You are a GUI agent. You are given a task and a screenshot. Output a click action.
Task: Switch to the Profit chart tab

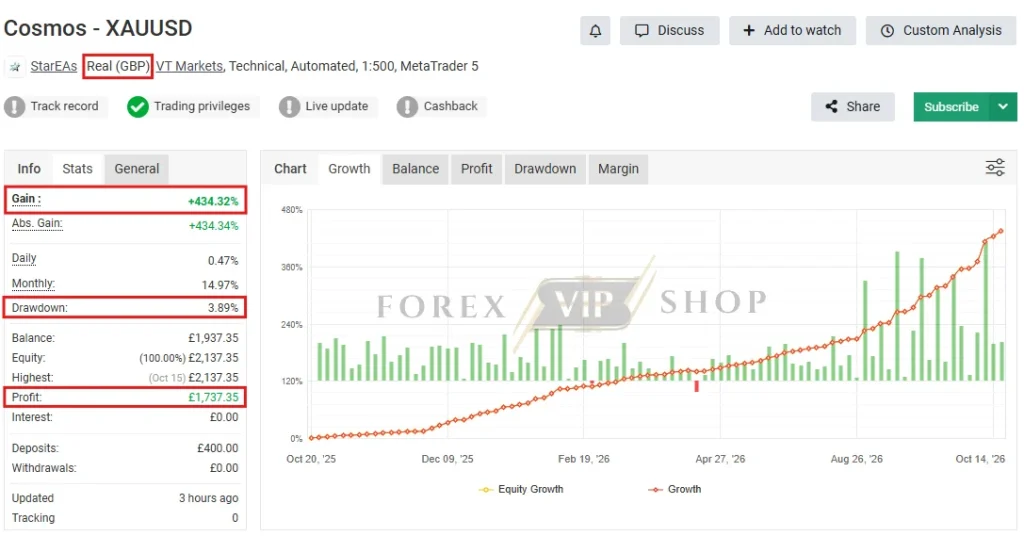coord(476,168)
